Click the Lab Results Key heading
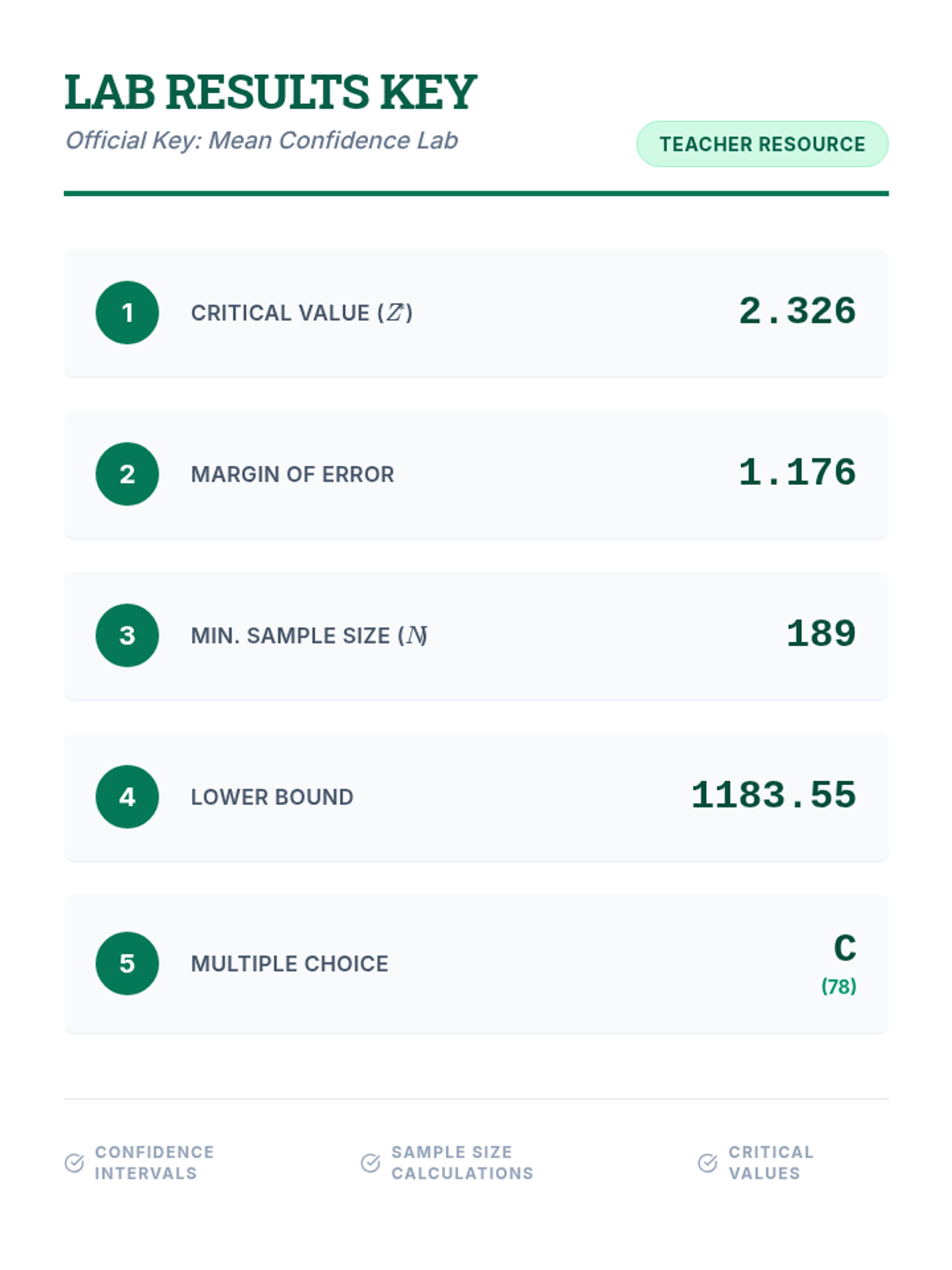Viewport: 952px width, 1270px height. (x=271, y=91)
